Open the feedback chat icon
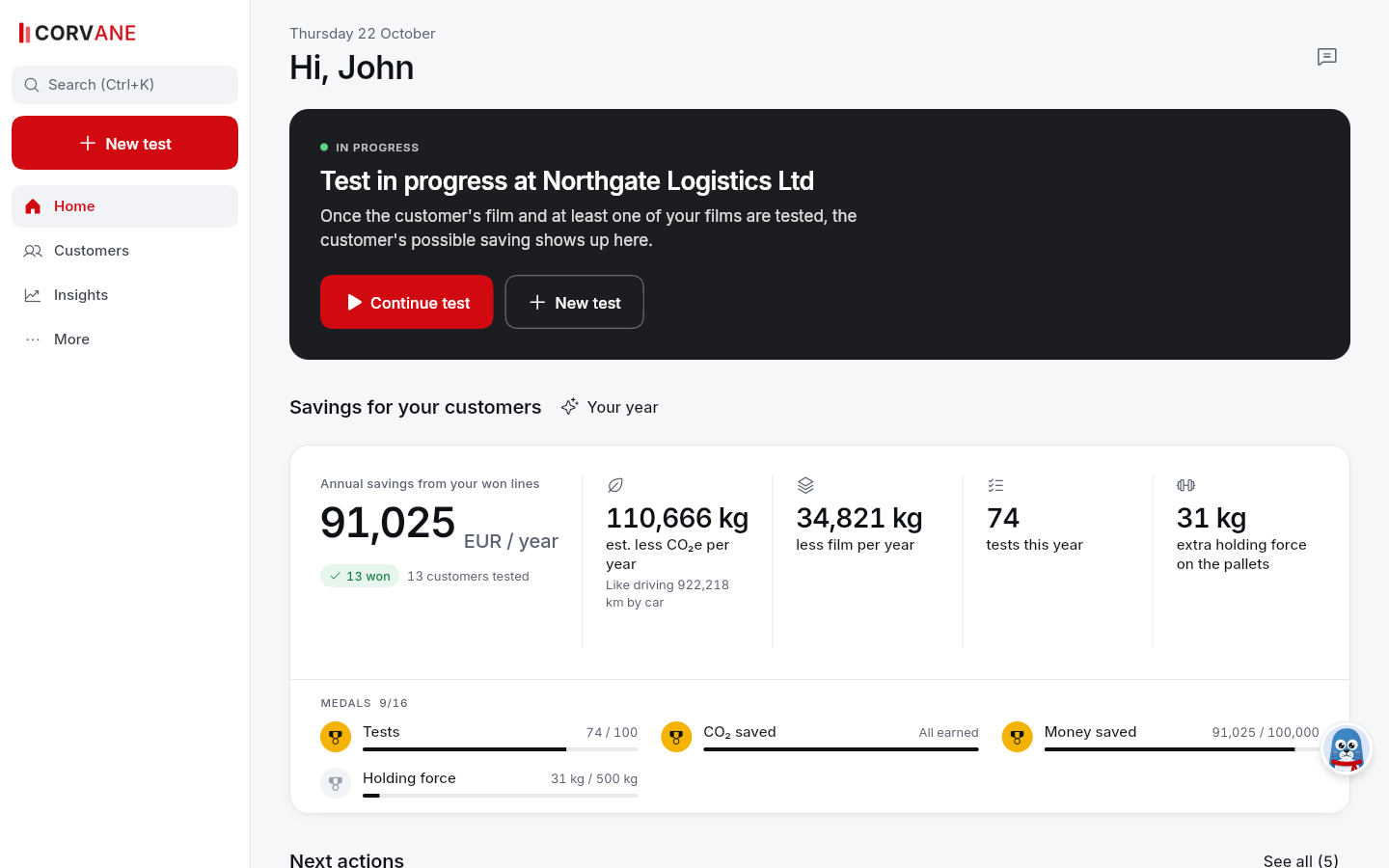Screen dimensions: 1389x868 point(1327,57)
